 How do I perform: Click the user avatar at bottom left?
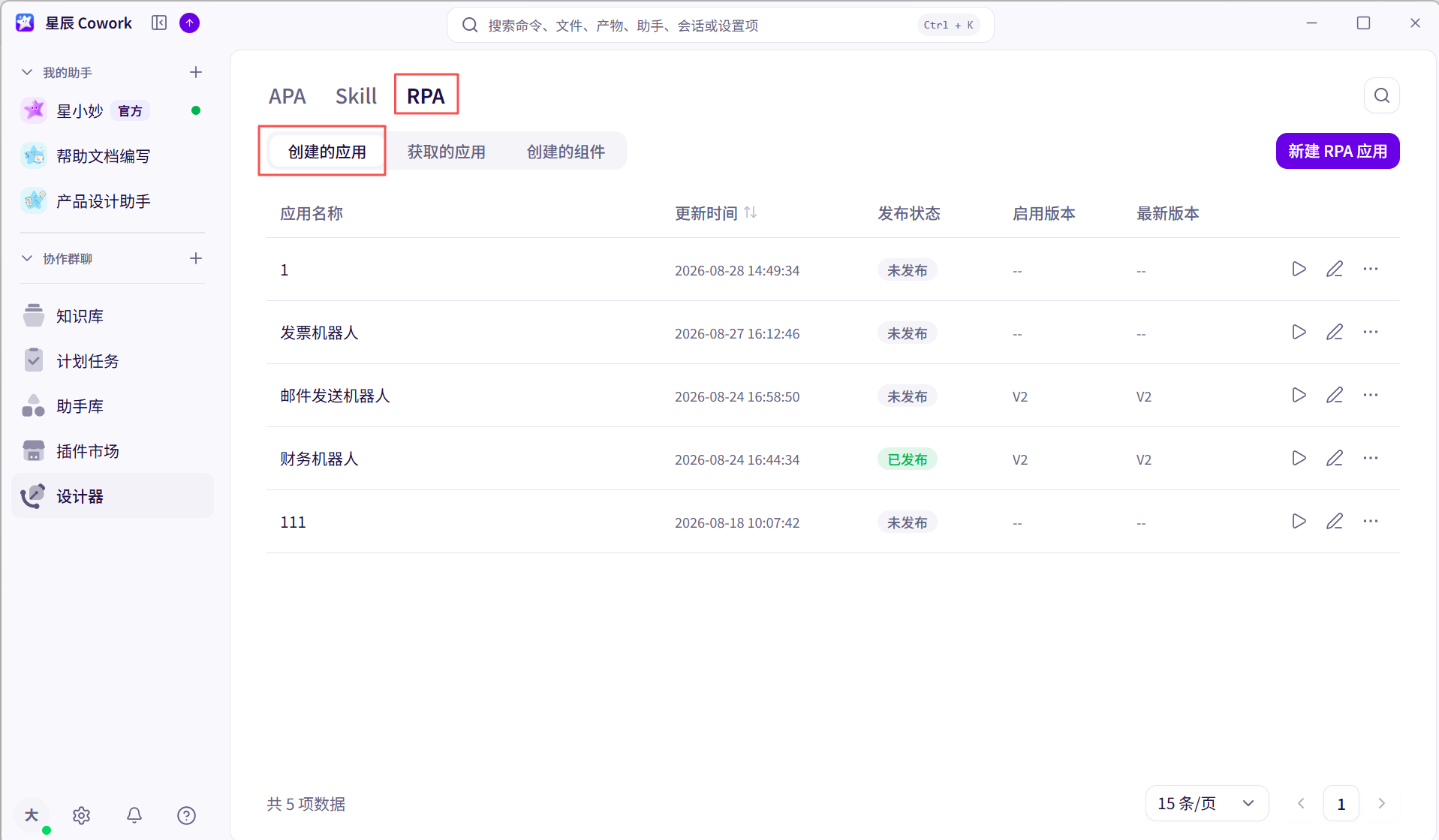pyautogui.click(x=32, y=815)
